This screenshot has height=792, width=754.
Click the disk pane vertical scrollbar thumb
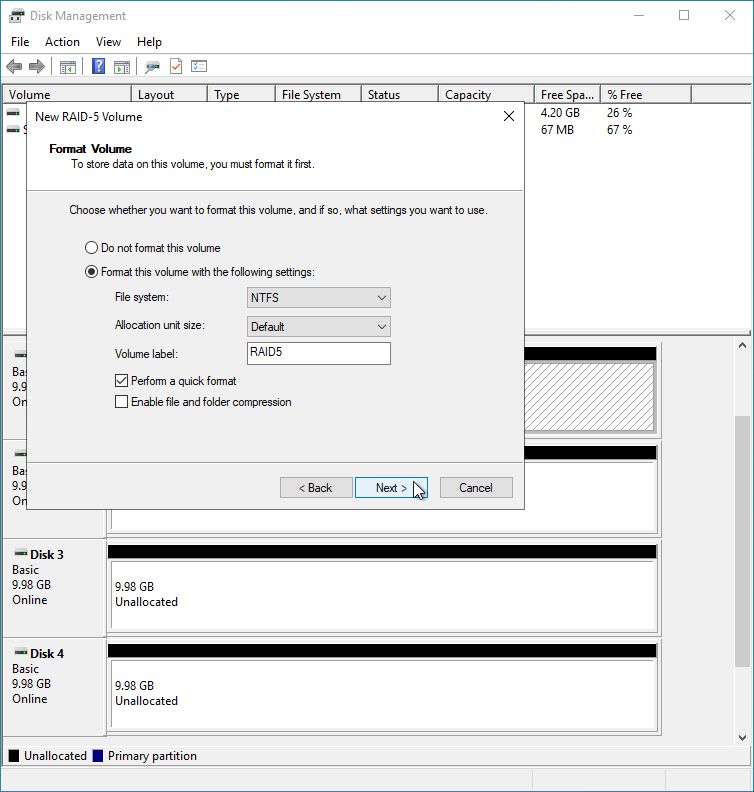point(742,541)
